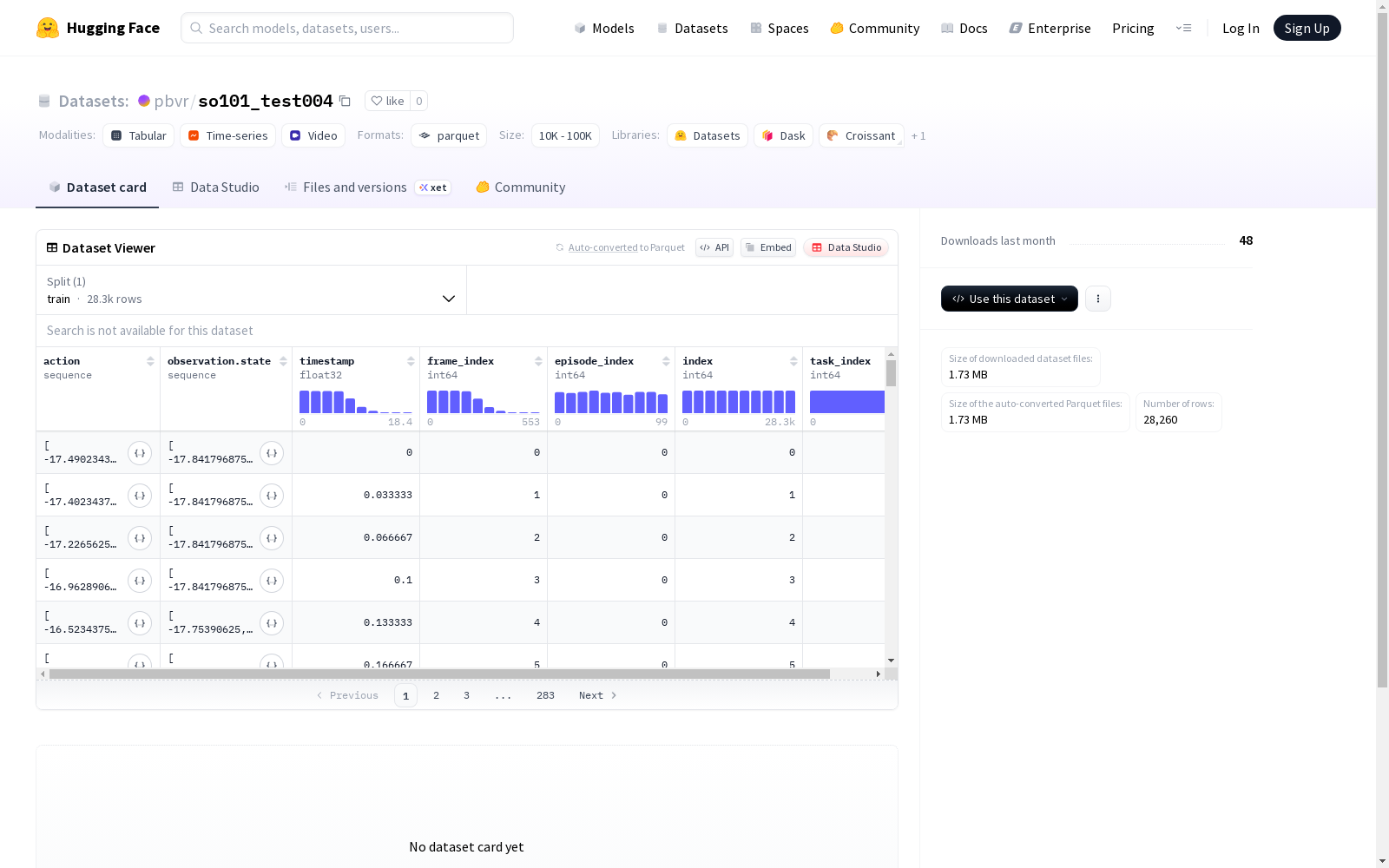Viewport: 1389px width, 868px height.
Task: Click the Sign Up button
Action: 1307,28
